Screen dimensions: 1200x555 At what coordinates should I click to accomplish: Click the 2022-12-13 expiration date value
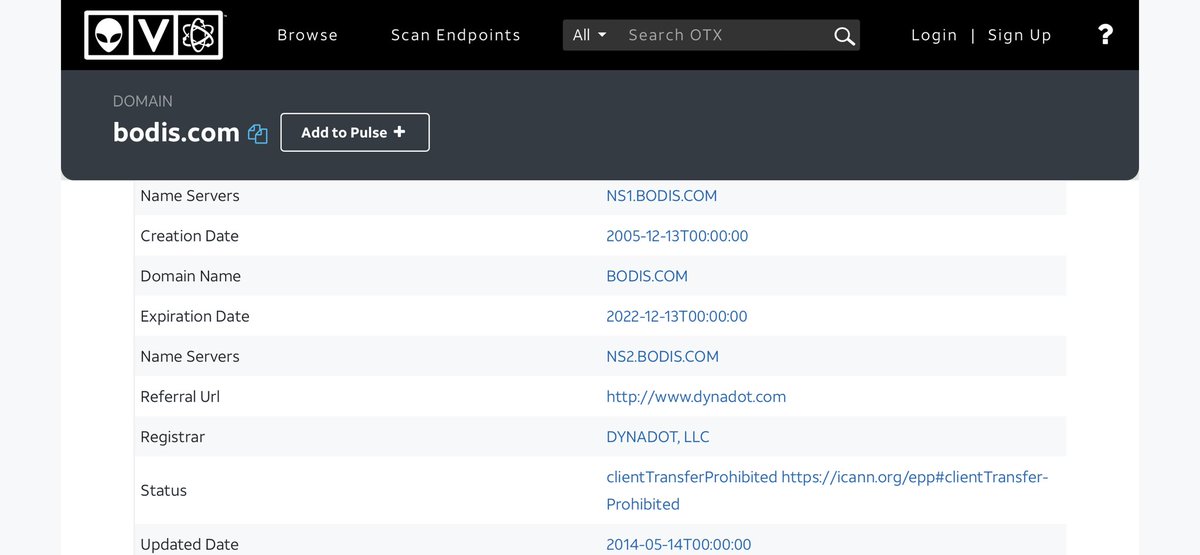pyautogui.click(x=676, y=316)
